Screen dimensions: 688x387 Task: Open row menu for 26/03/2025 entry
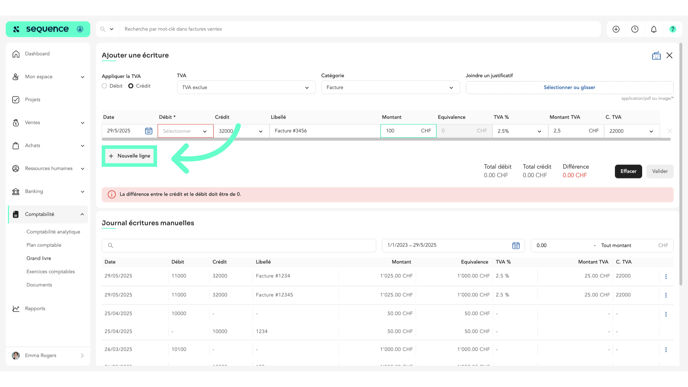pos(666,350)
